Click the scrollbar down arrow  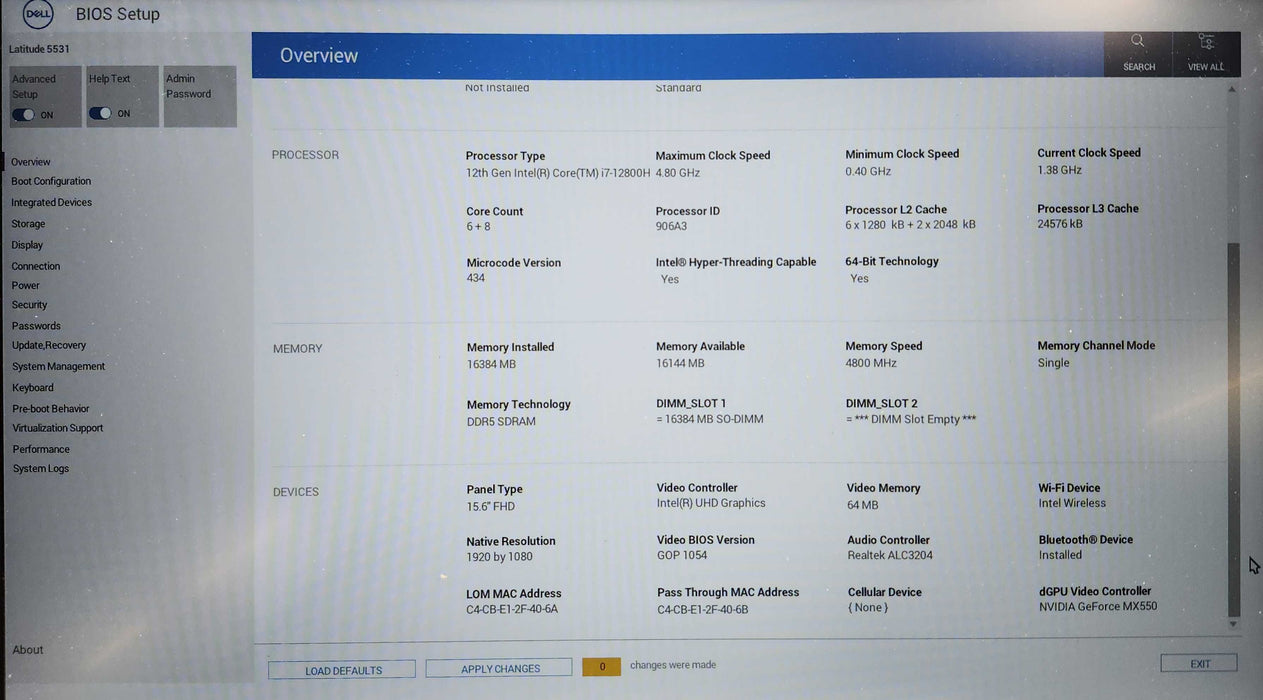point(1233,624)
